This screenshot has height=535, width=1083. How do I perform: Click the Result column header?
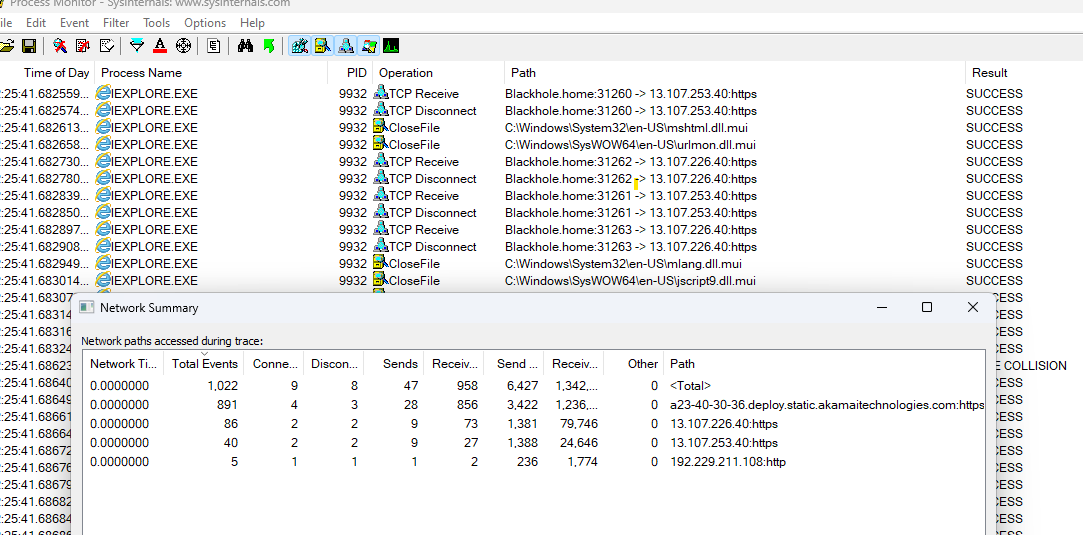(1024, 72)
